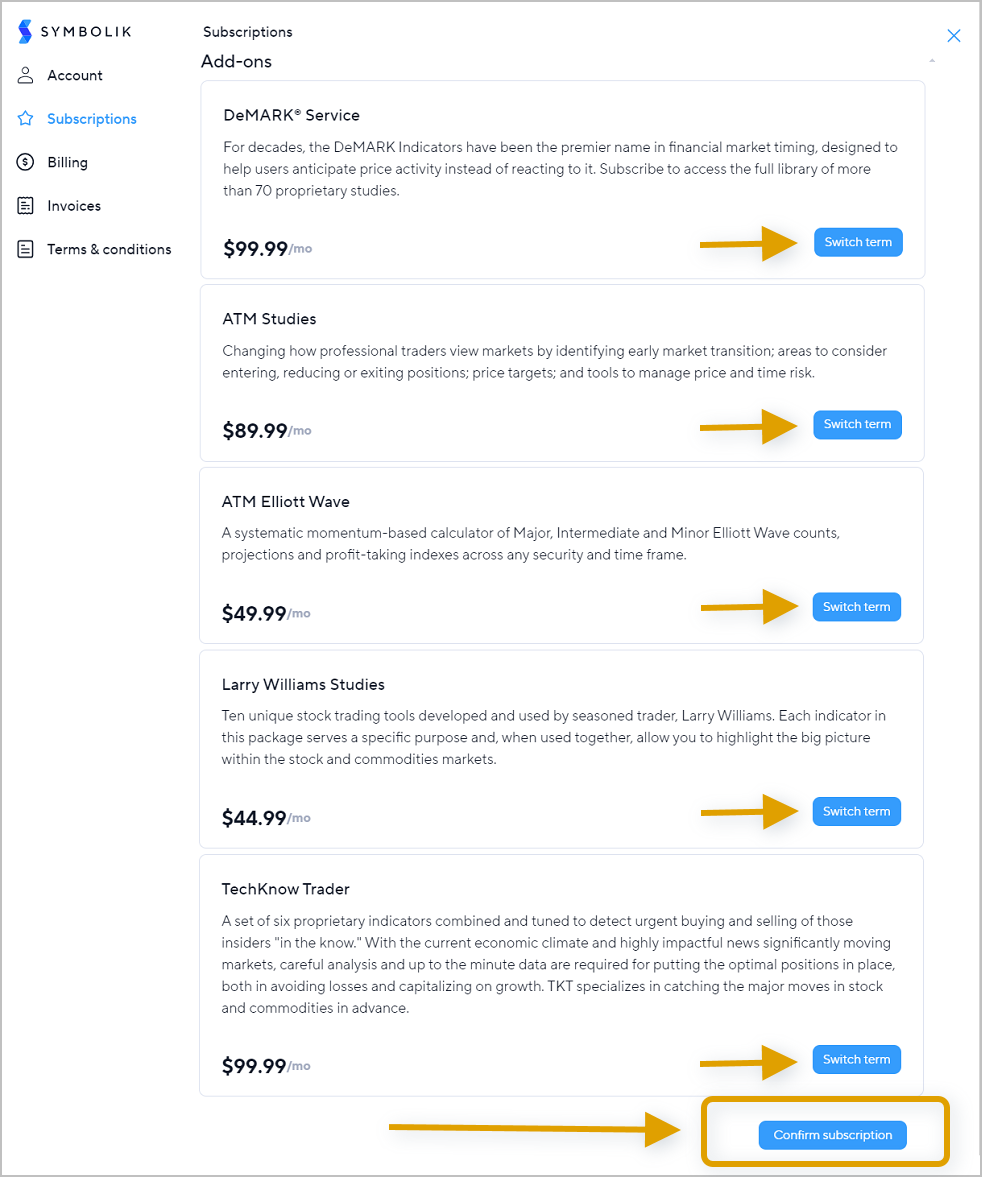Switch term for Larry Williams Studies
The height and width of the screenshot is (1177, 982).
coord(857,811)
